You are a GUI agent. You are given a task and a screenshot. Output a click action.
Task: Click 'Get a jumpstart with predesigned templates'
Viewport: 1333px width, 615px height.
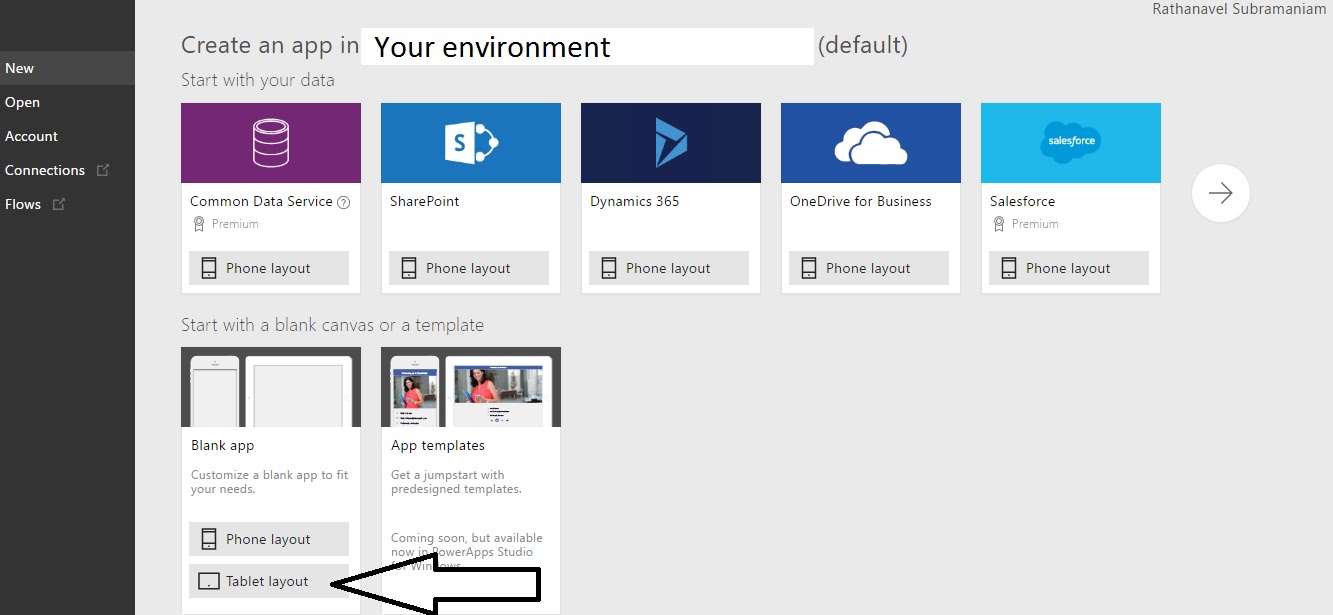[456, 482]
